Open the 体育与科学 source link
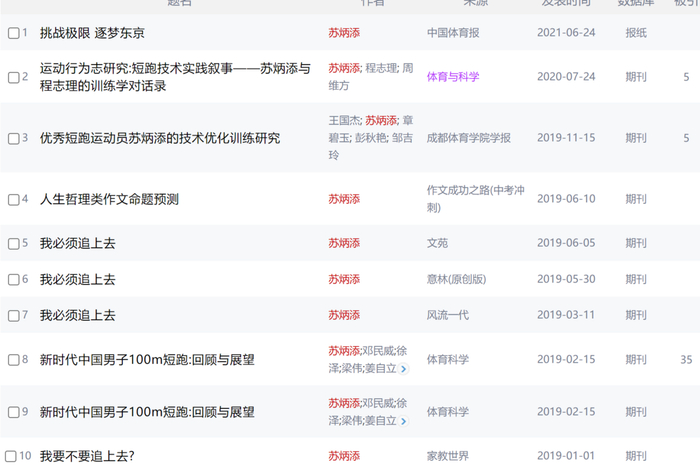 (x=453, y=77)
